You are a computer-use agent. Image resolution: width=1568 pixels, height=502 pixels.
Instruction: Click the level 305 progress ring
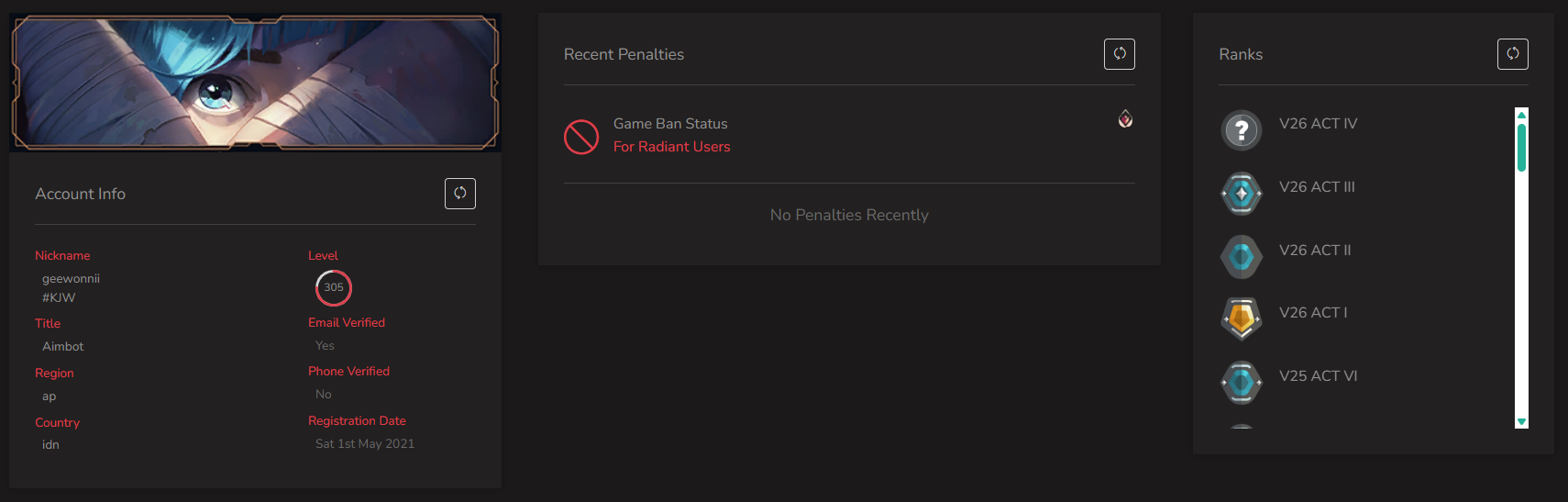[334, 287]
